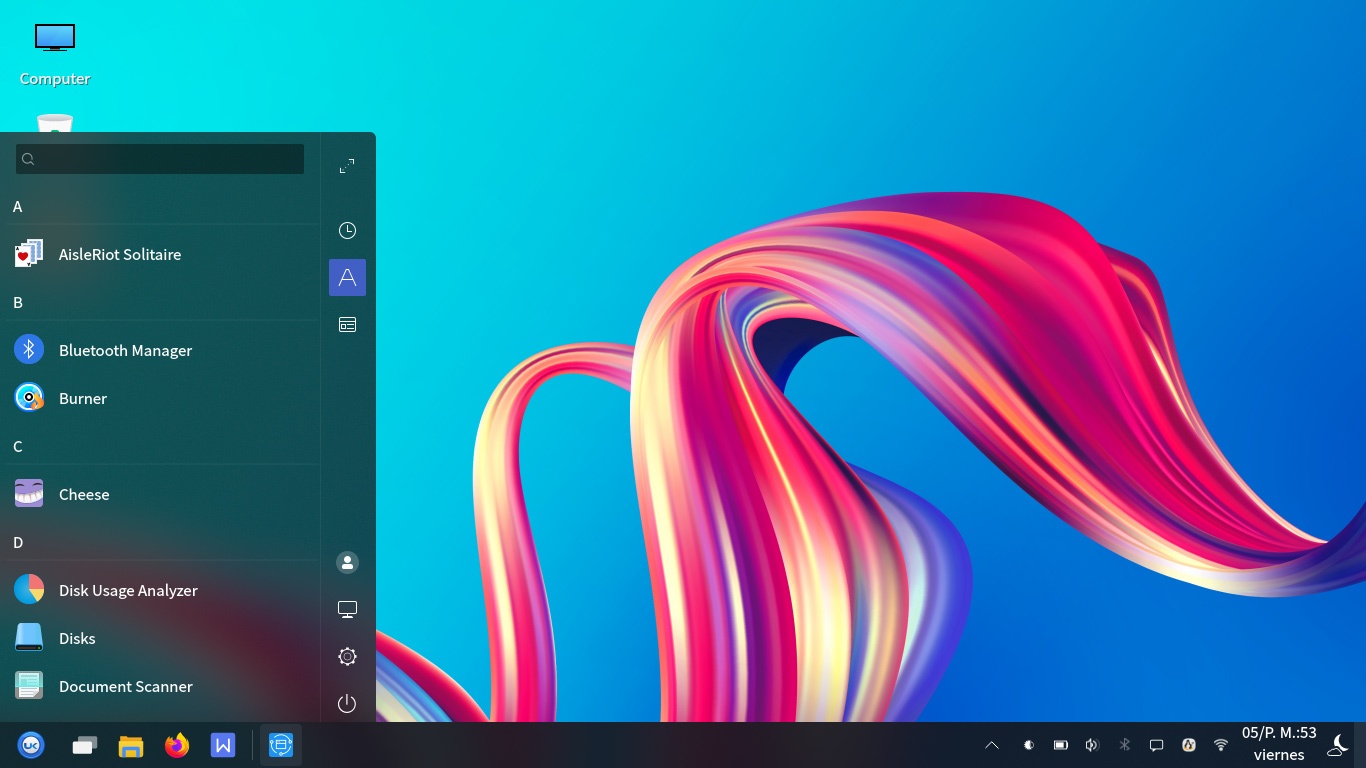The image size is (1366, 768).
Task: Start the Cheese webcam app
Action: [84, 494]
